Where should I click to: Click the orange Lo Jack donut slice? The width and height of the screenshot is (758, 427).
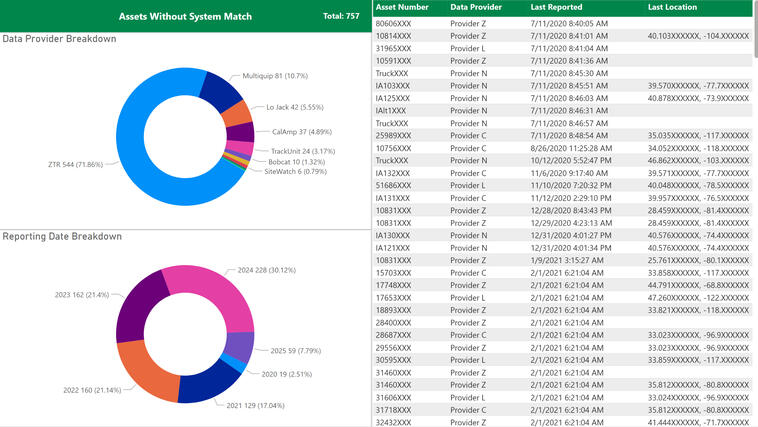click(x=237, y=112)
